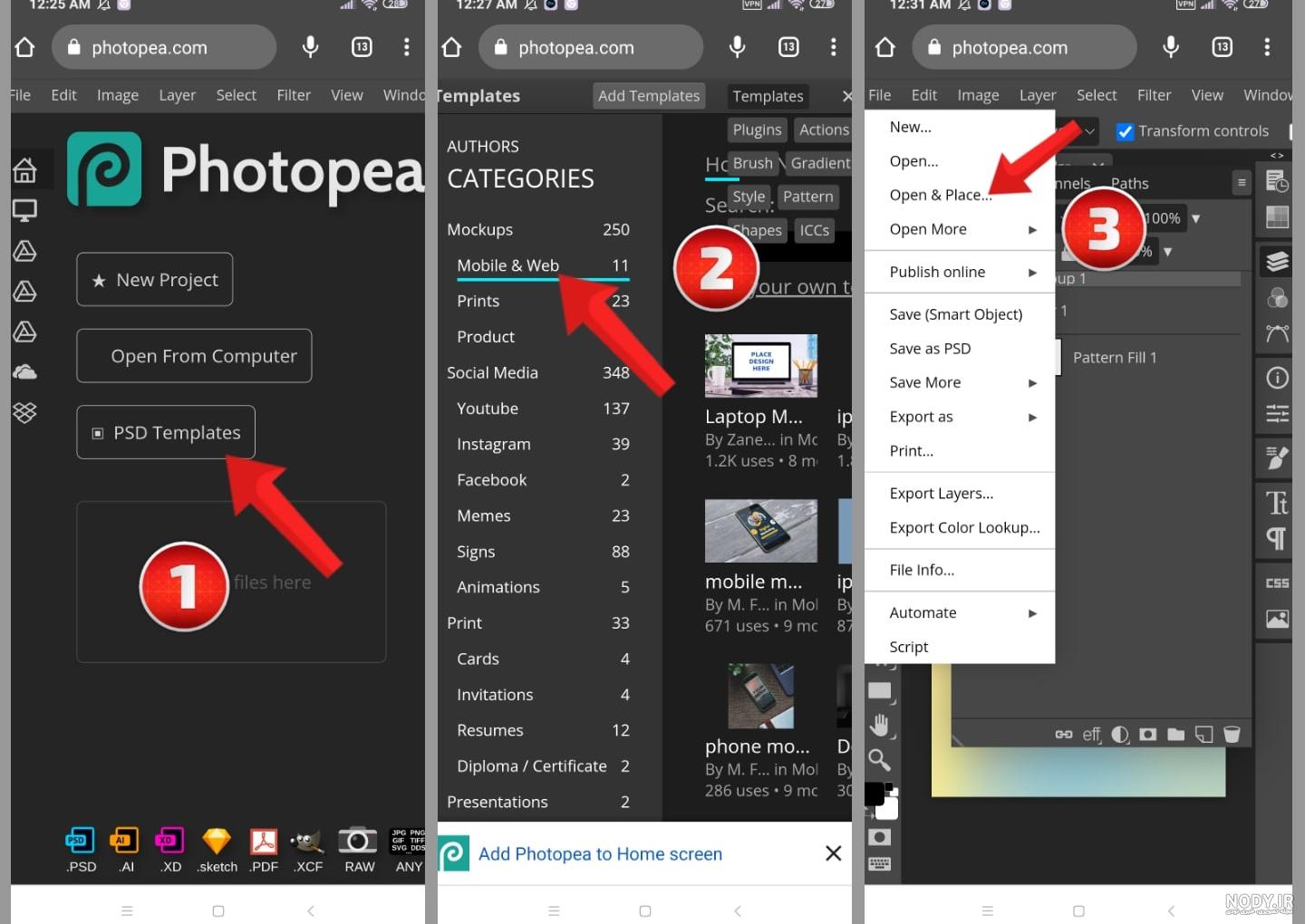Open History panel icon in right screen
1305x924 pixels.
pyautogui.click(x=1277, y=181)
